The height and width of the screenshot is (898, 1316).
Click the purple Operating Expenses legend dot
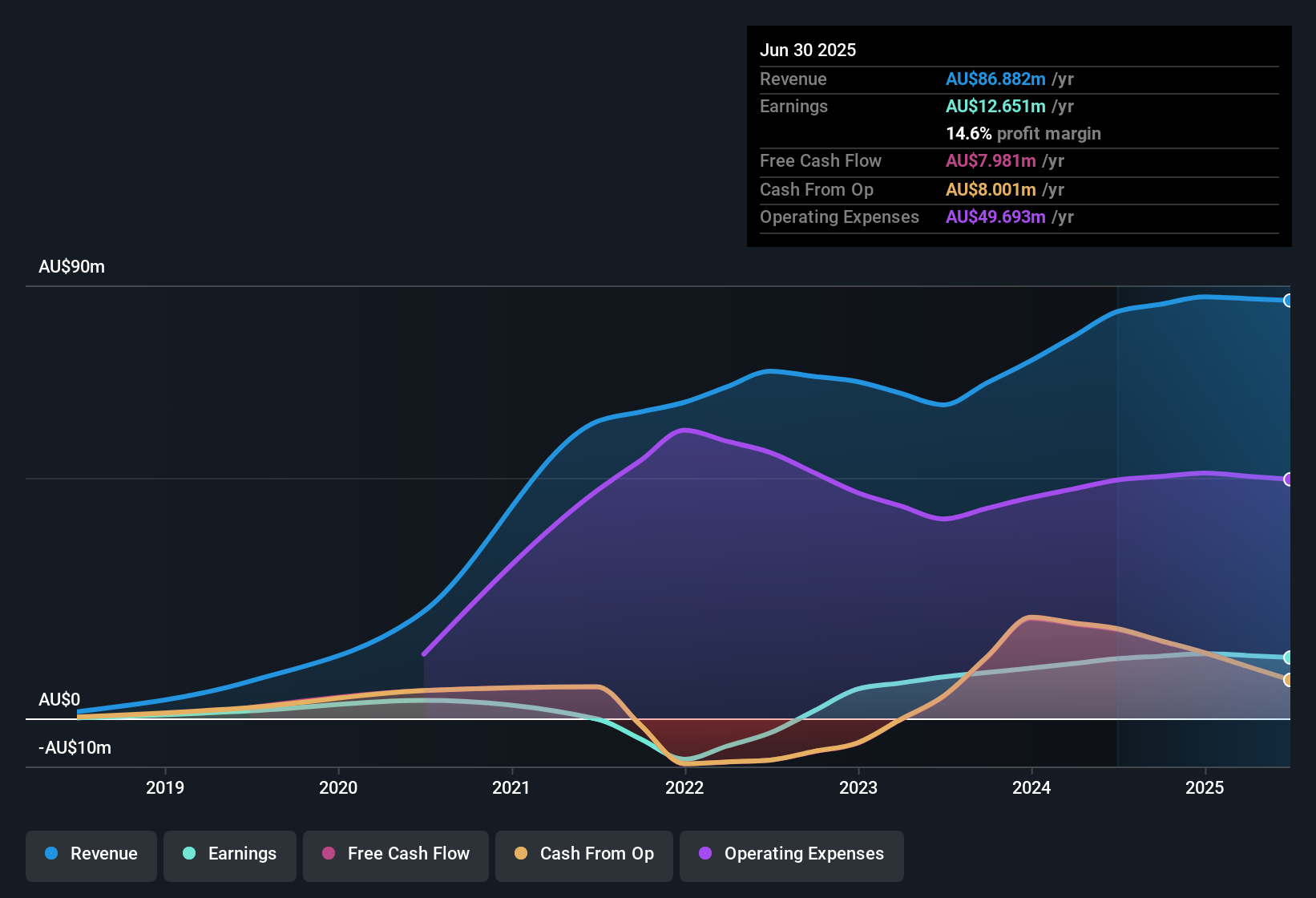(704, 854)
